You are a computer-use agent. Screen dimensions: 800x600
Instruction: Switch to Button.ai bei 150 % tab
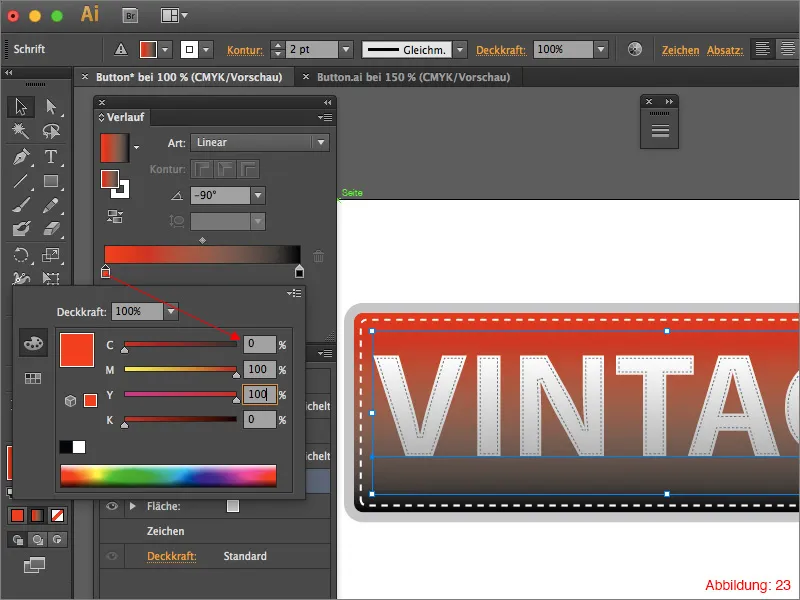coord(413,77)
